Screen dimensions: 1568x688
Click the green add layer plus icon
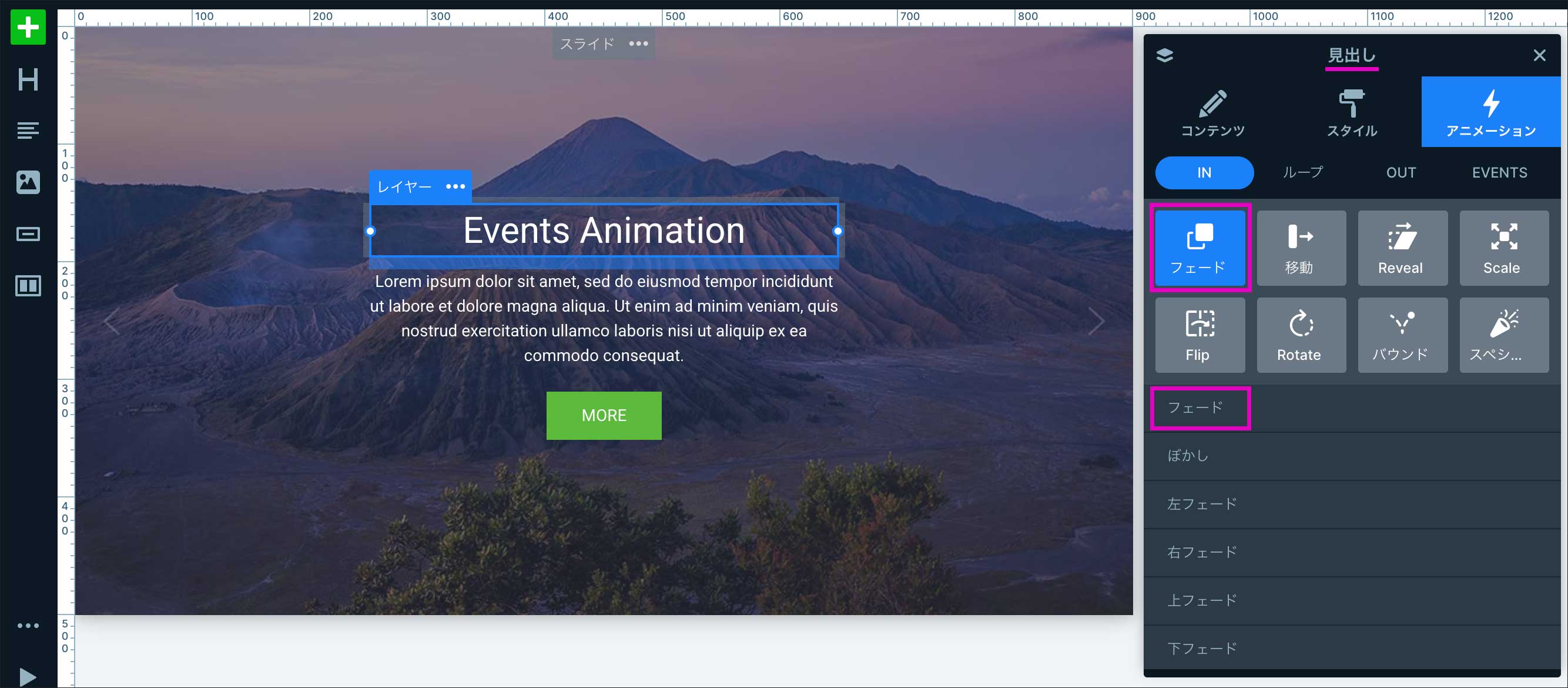(28, 27)
